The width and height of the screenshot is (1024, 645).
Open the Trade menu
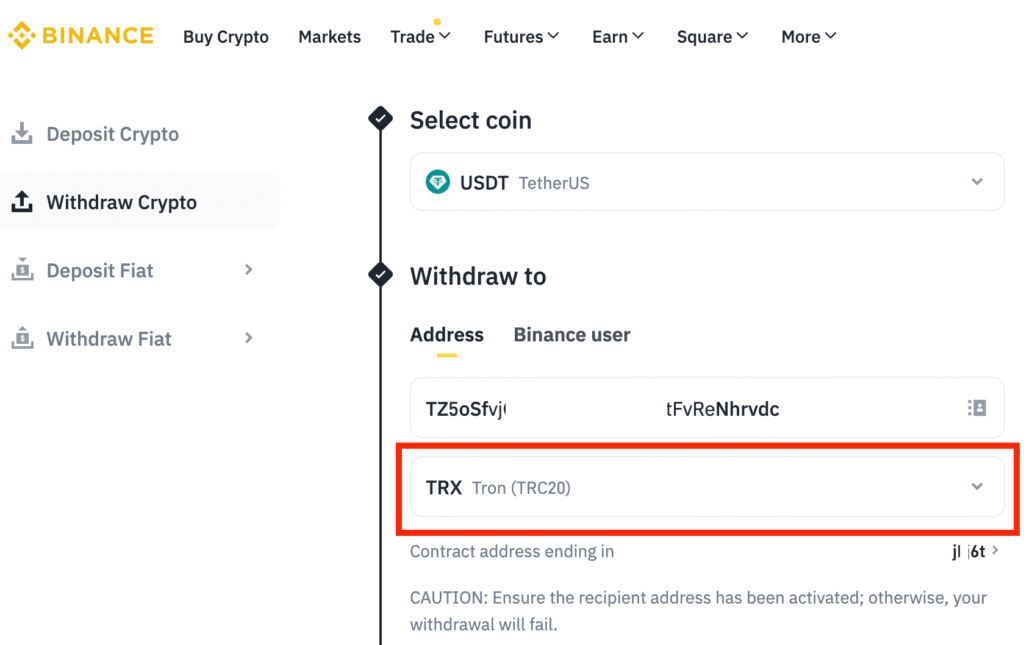click(420, 37)
